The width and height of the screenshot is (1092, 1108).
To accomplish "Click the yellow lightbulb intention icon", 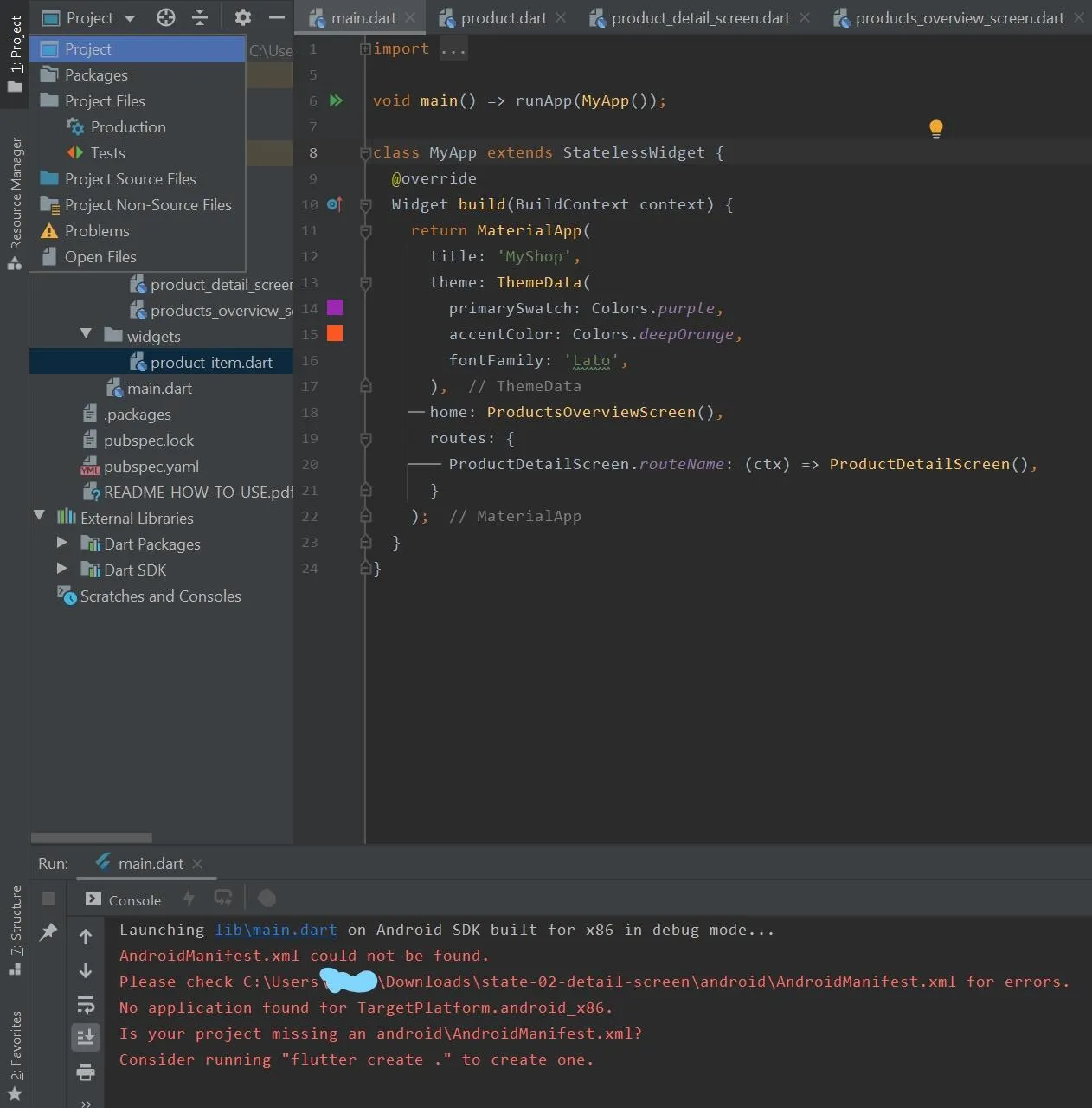I will [x=935, y=128].
